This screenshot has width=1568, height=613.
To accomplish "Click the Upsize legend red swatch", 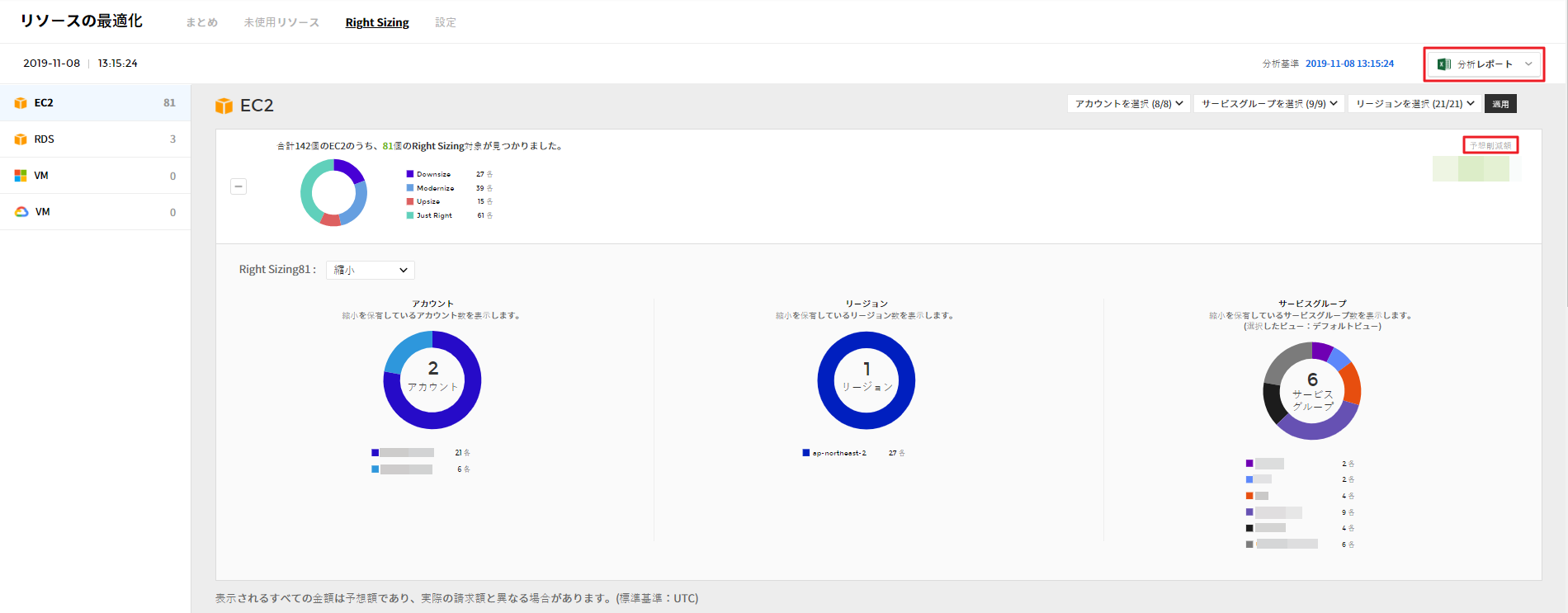I will [410, 201].
